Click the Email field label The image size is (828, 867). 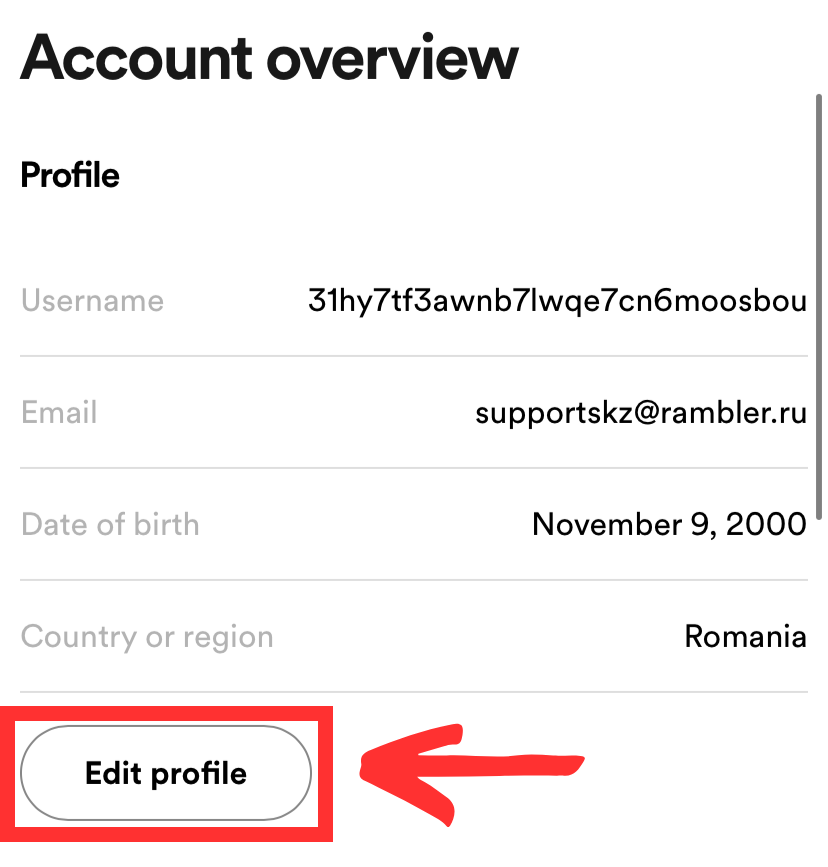59,413
